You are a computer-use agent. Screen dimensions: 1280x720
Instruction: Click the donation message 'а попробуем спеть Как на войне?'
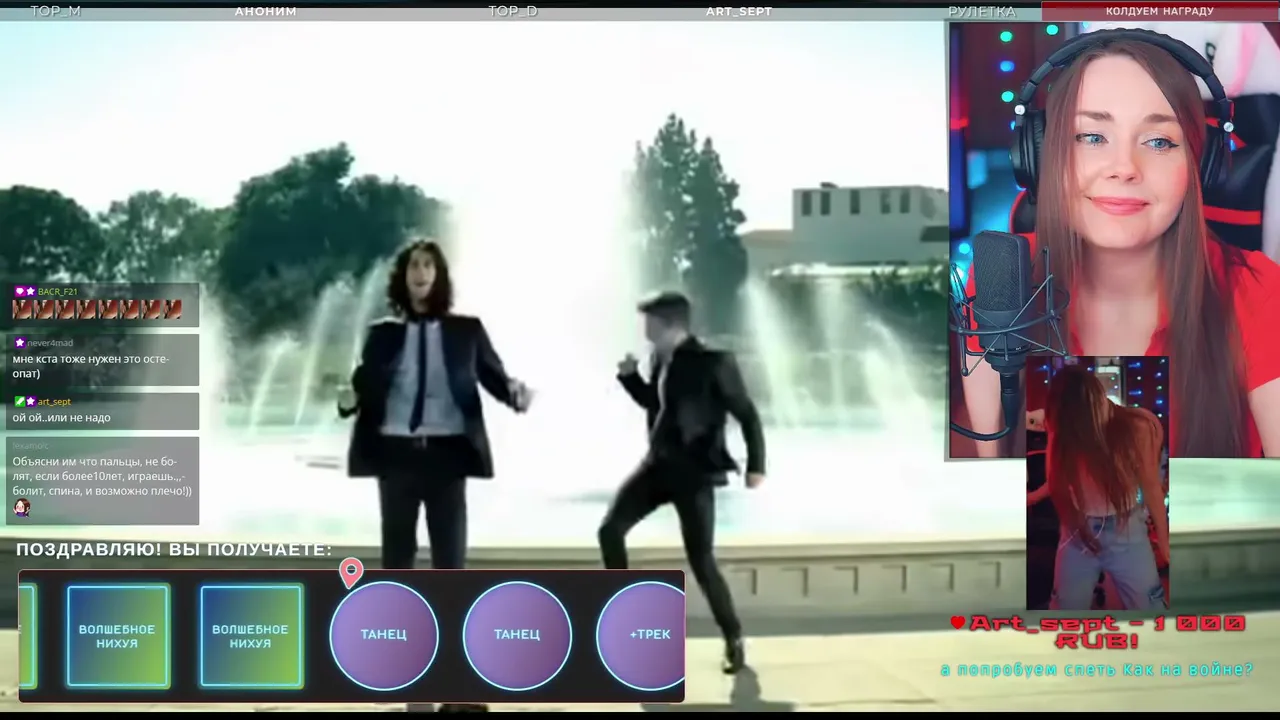tap(1097, 669)
